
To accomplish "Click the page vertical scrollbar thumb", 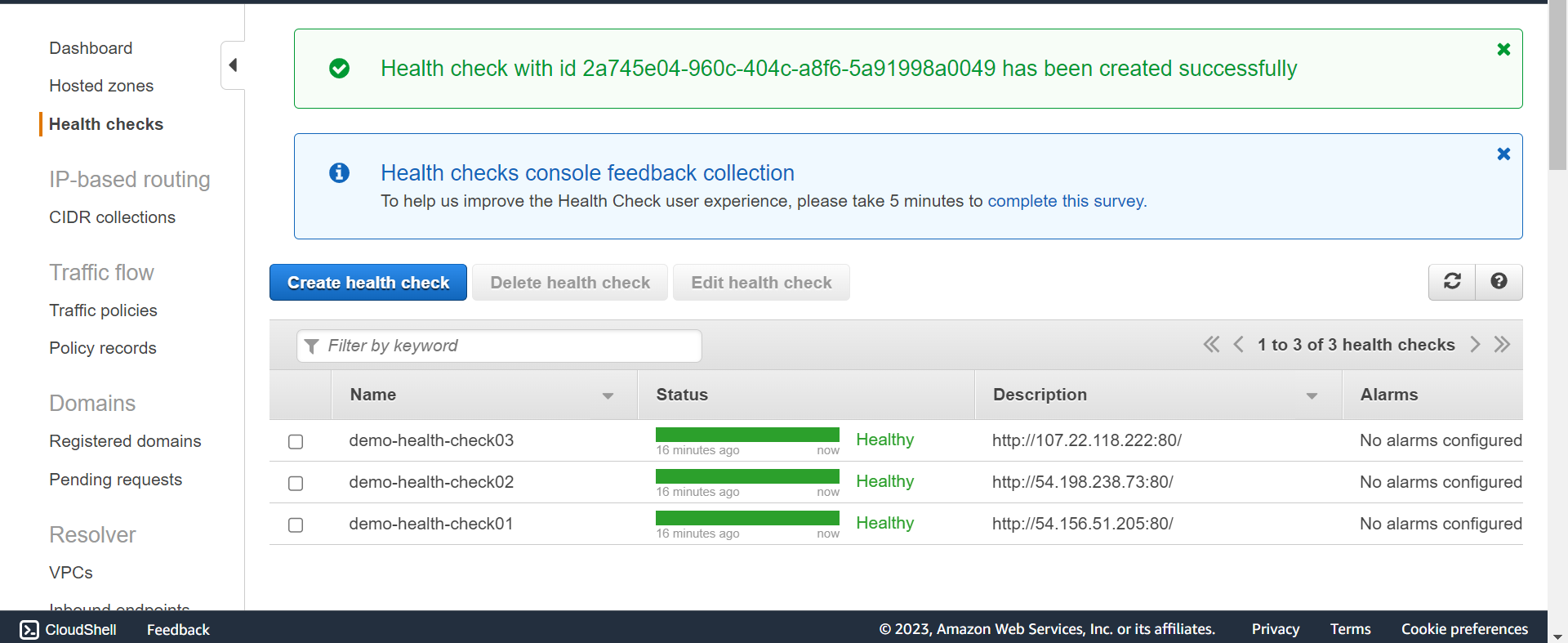I will 1557,85.
